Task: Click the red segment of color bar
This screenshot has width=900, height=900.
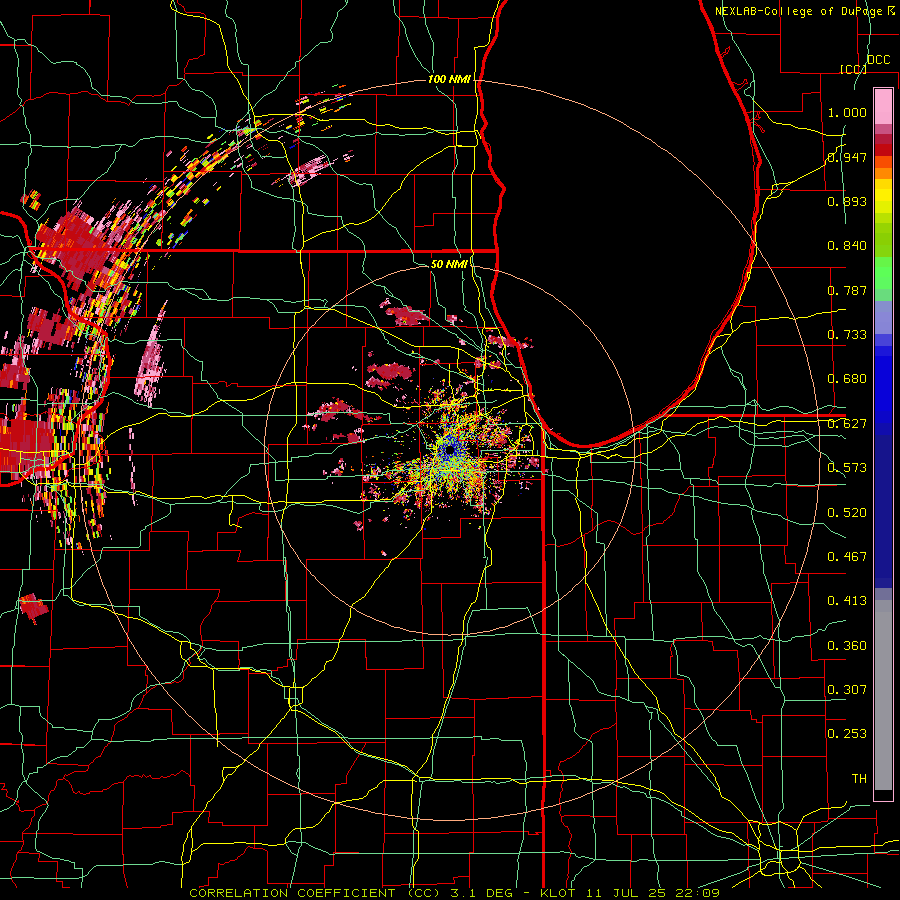Action: (x=883, y=150)
